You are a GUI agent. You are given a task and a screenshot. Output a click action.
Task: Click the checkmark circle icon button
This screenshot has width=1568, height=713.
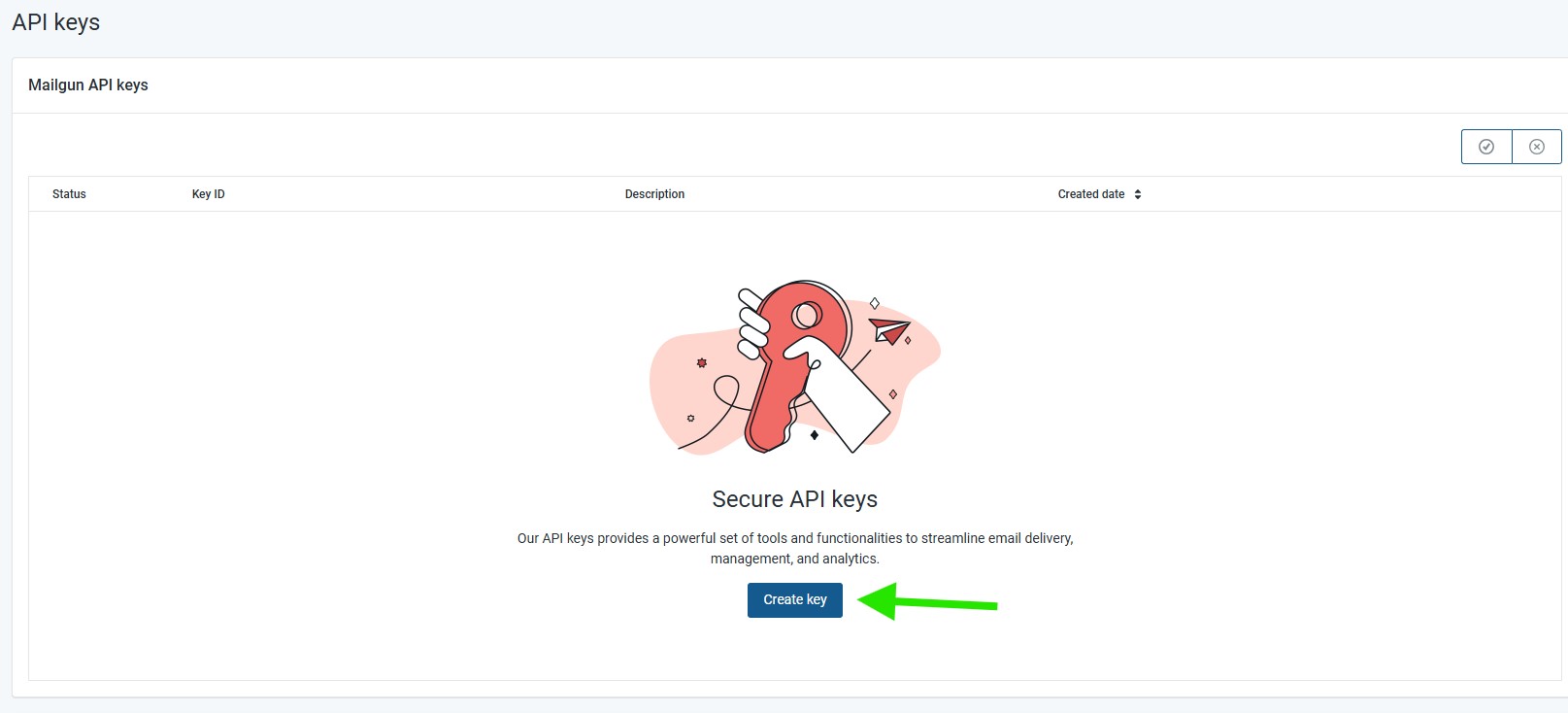click(1485, 147)
